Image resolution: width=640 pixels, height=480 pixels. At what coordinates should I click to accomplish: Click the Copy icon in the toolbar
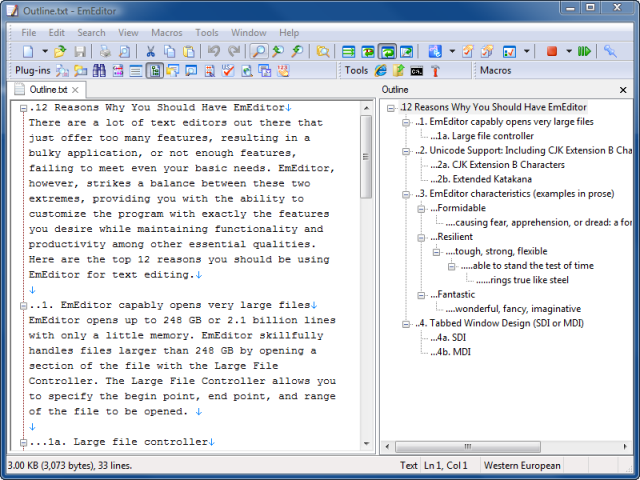(169, 51)
